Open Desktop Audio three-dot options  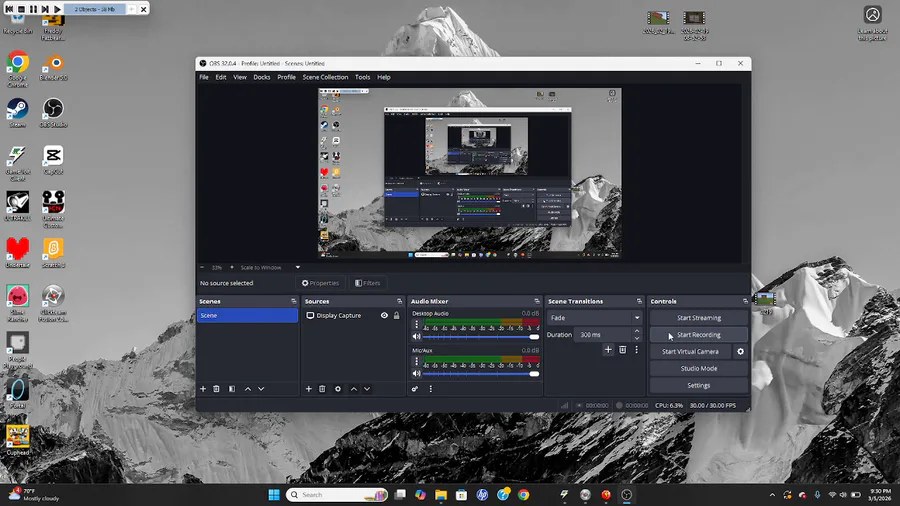417,325
